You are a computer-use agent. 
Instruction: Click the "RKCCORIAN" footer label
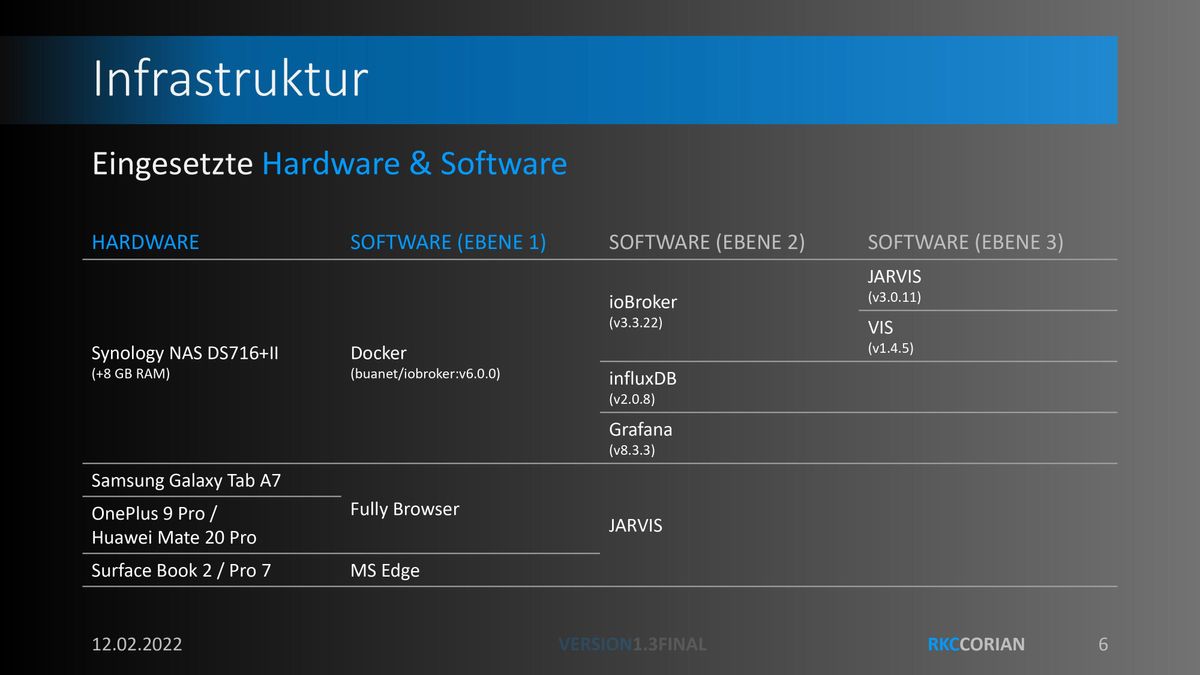tap(976, 645)
